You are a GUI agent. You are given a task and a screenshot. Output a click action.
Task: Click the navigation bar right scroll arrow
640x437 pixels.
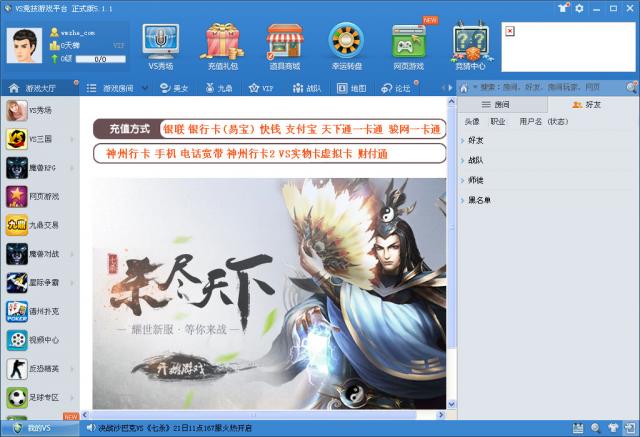pos(450,88)
